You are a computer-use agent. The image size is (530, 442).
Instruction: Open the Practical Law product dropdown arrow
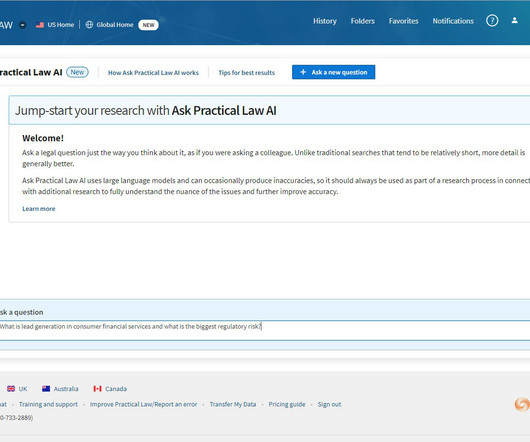coord(23,25)
